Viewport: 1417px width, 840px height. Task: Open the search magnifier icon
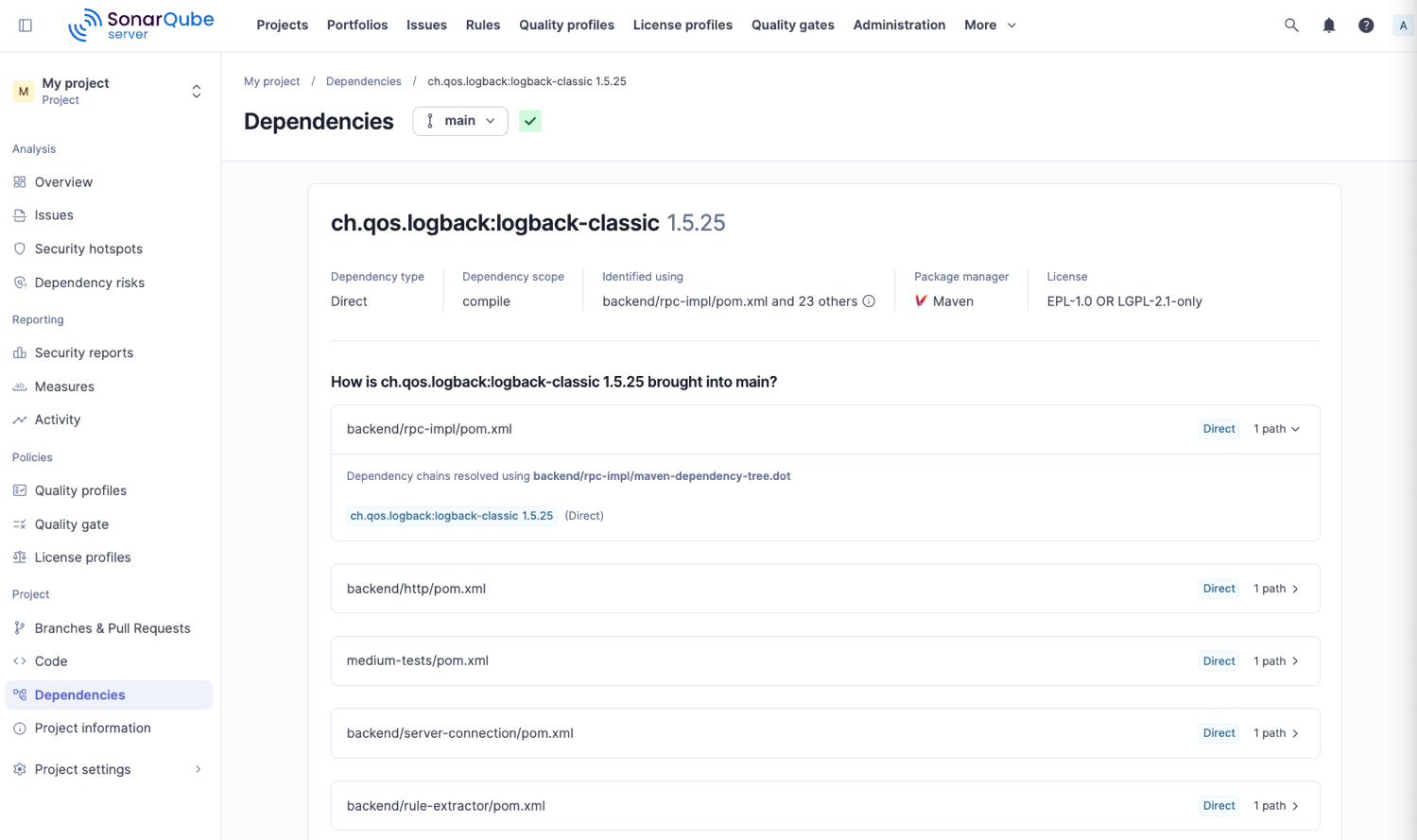pyautogui.click(x=1290, y=26)
